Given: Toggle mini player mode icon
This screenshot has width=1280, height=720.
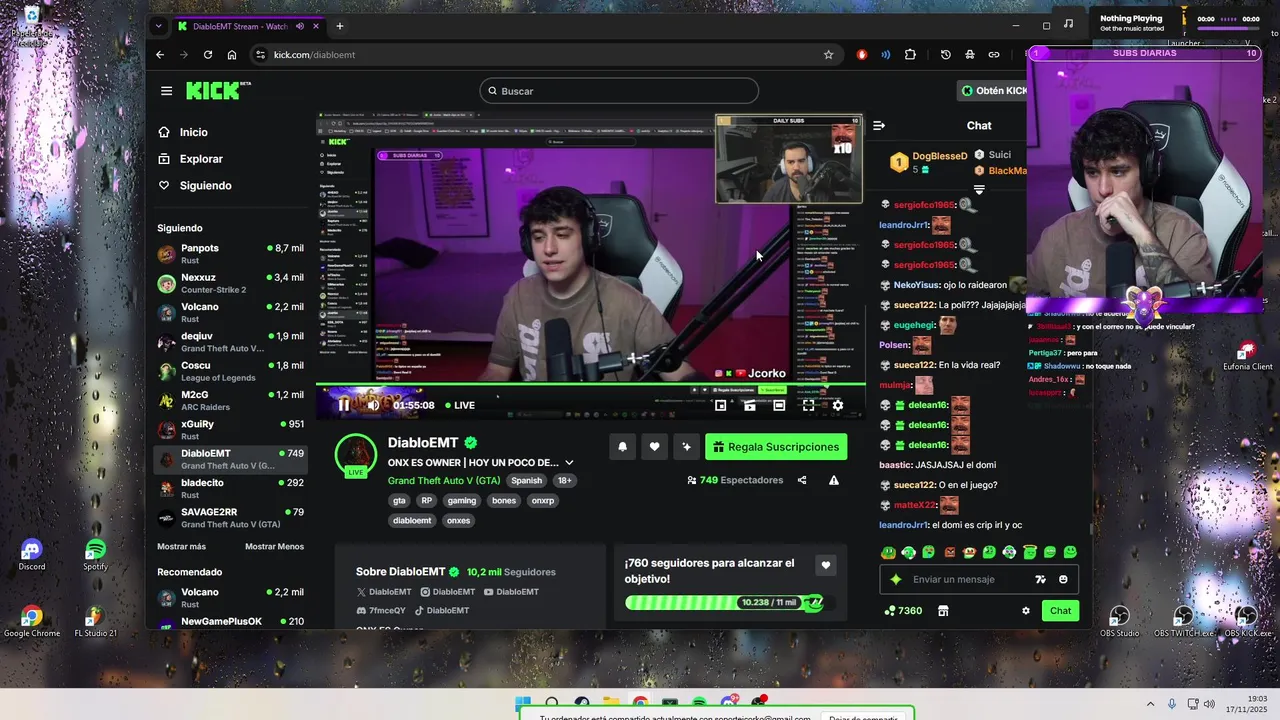Looking at the screenshot, I should (749, 405).
